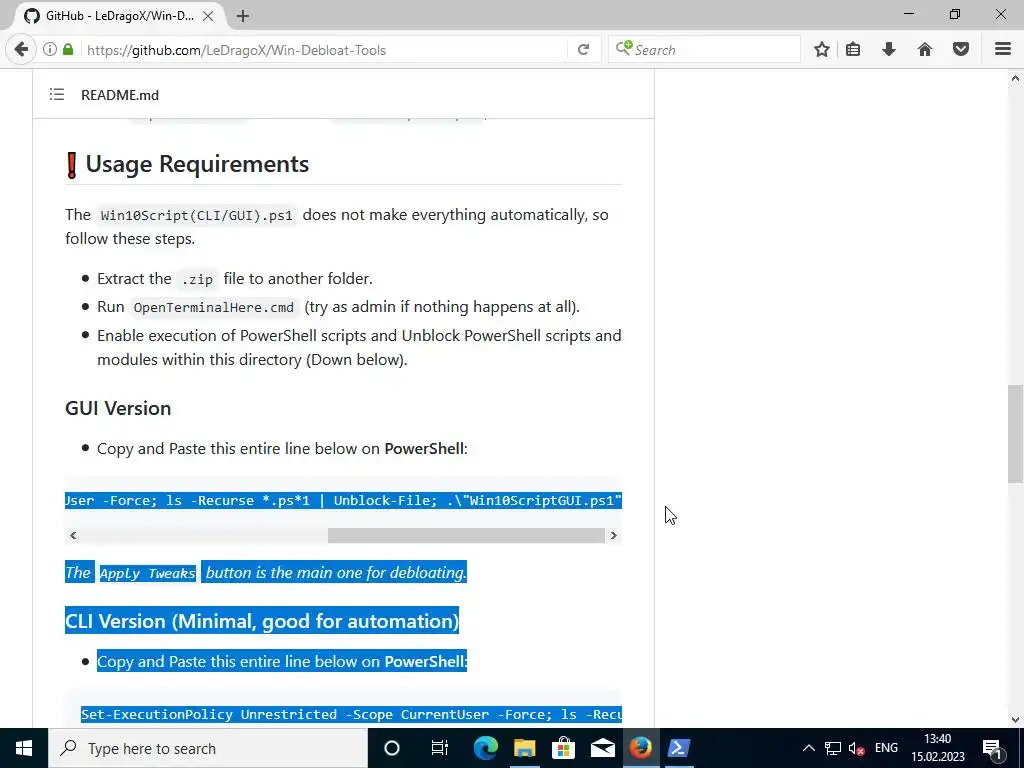The width and height of the screenshot is (1024, 768).
Task: Click the OpenTerminalHere.cmd code text
Action: pyautogui.click(x=214, y=308)
